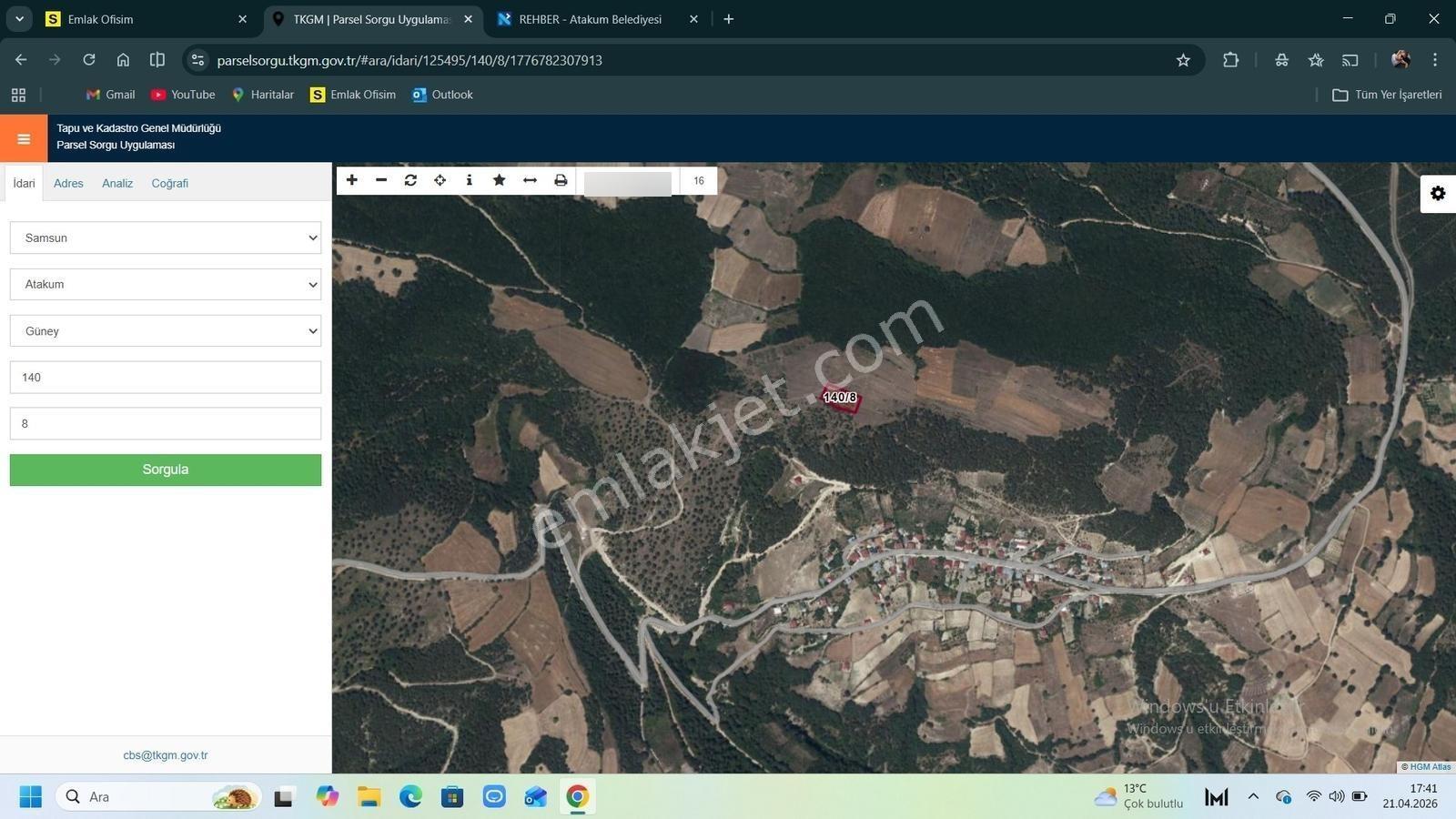View site information icon in address bar
This screenshot has width=1456, height=819.
pyautogui.click(x=197, y=60)
